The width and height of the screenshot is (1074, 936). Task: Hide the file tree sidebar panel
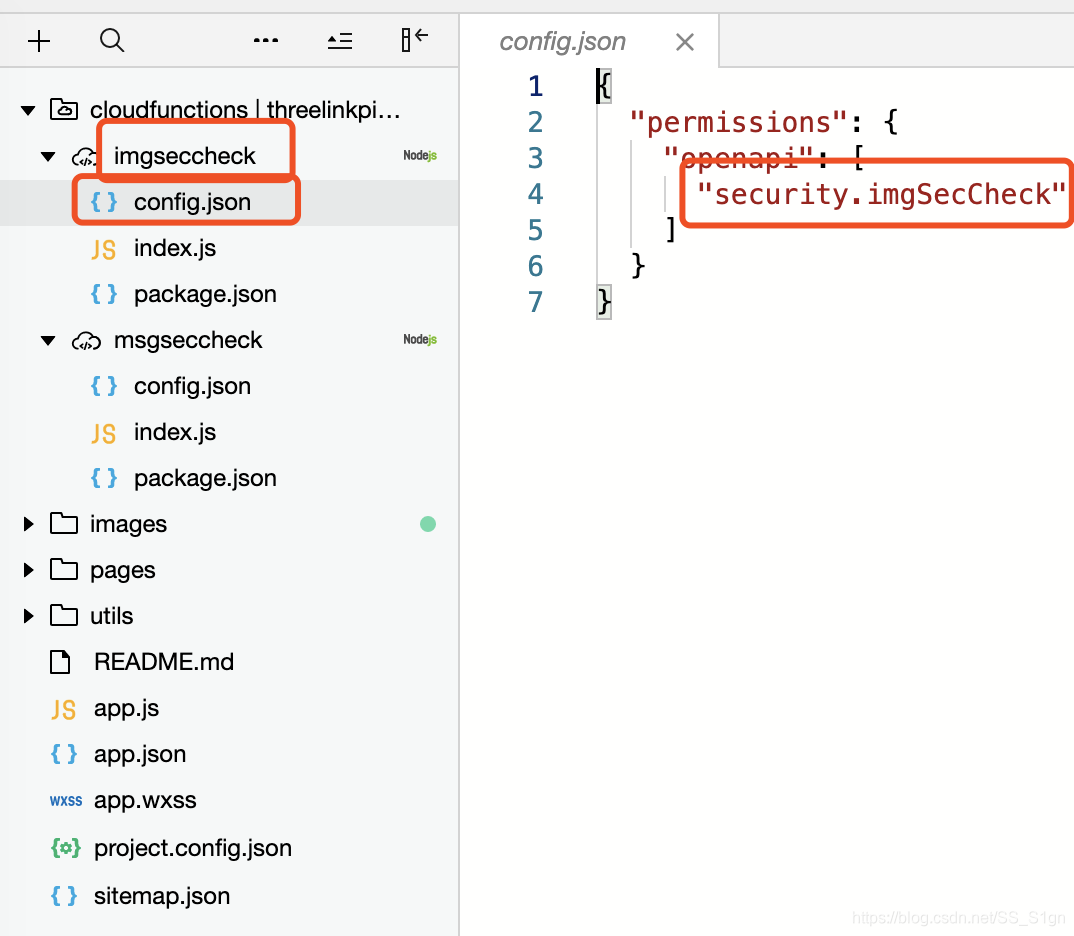tap(414, 40)
